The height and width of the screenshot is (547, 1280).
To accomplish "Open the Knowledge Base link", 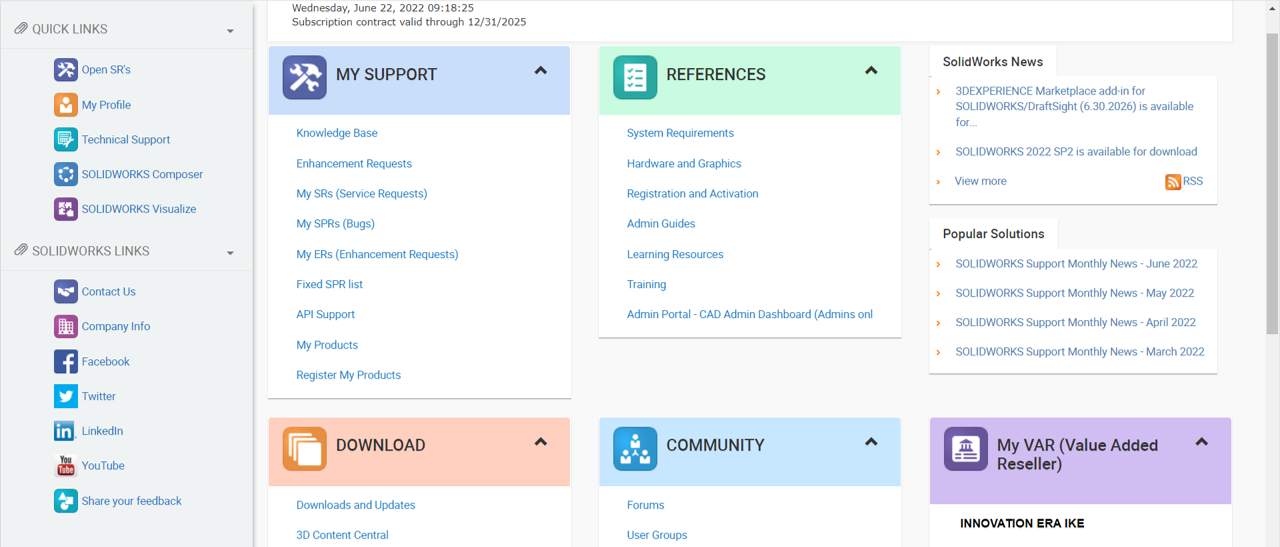I will (336, 133).
